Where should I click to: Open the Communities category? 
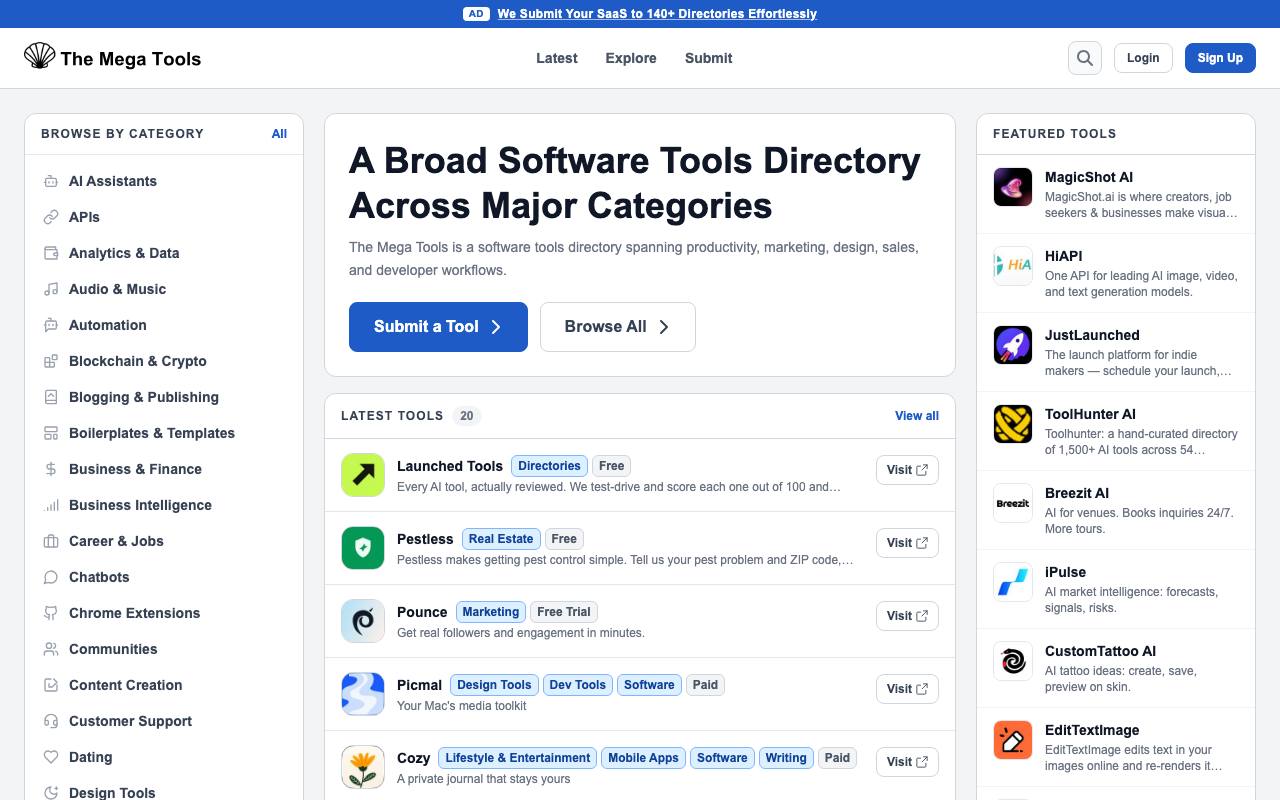coord(164,649)
